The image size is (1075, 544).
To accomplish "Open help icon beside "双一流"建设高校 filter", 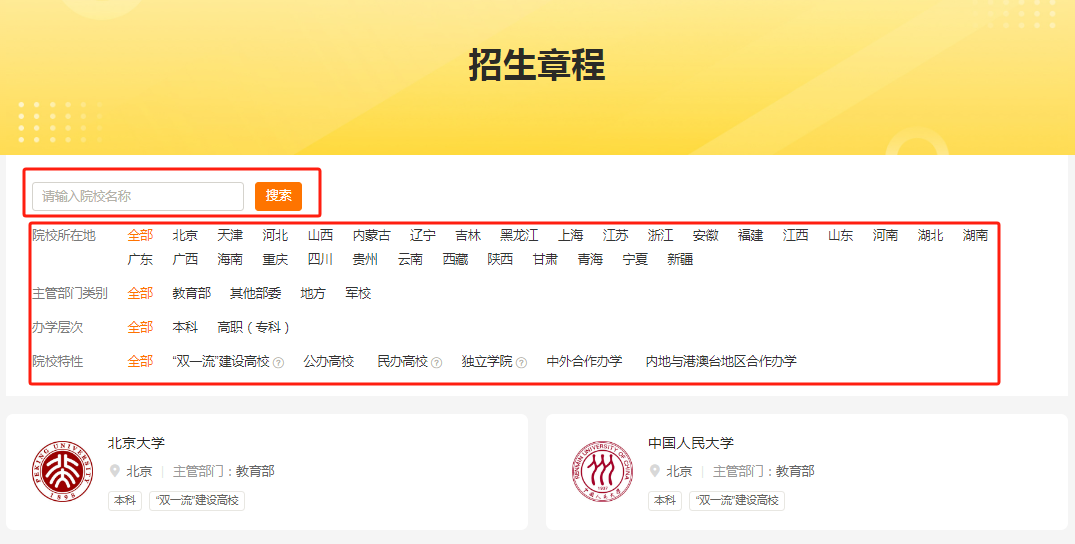I will tap(278, 363).
